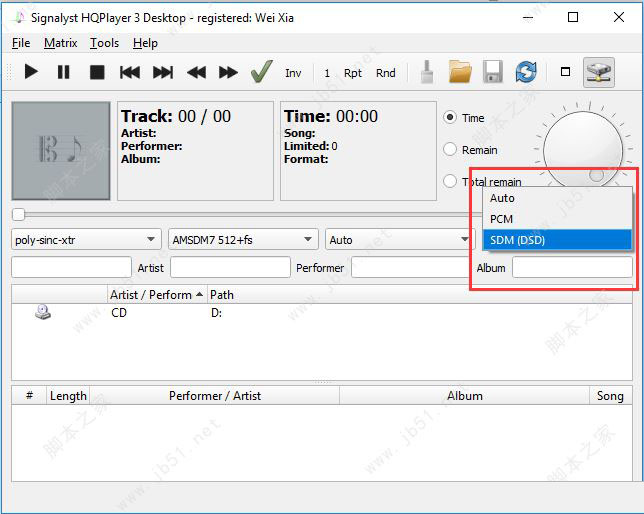The width and height of the screenshot is (644, 514).
Task: Pause playback in the toolbar
Action: coord(64,72)
